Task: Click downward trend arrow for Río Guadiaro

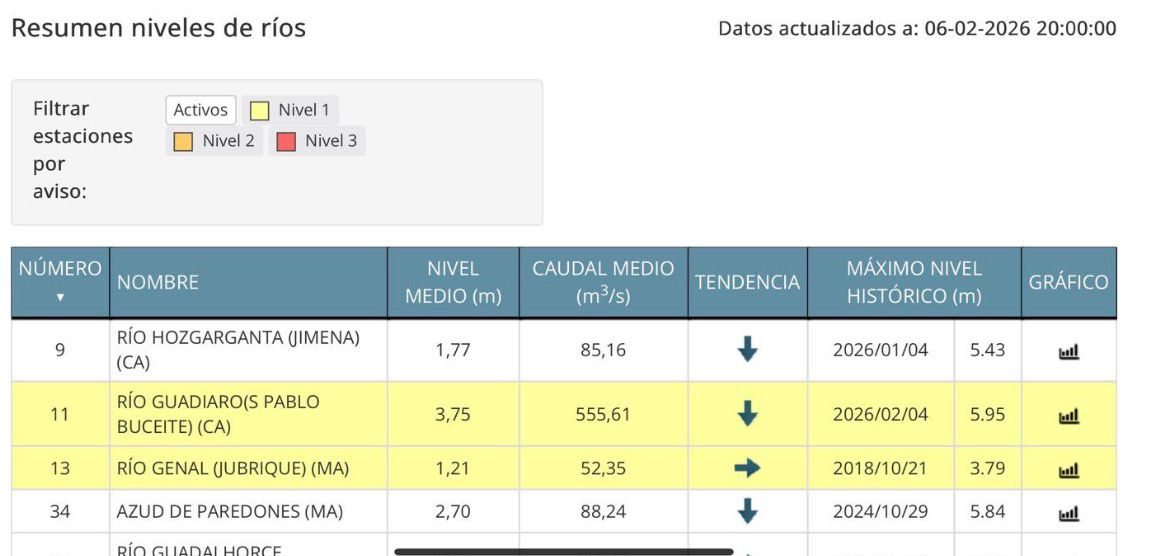Action: coord(747,414)
